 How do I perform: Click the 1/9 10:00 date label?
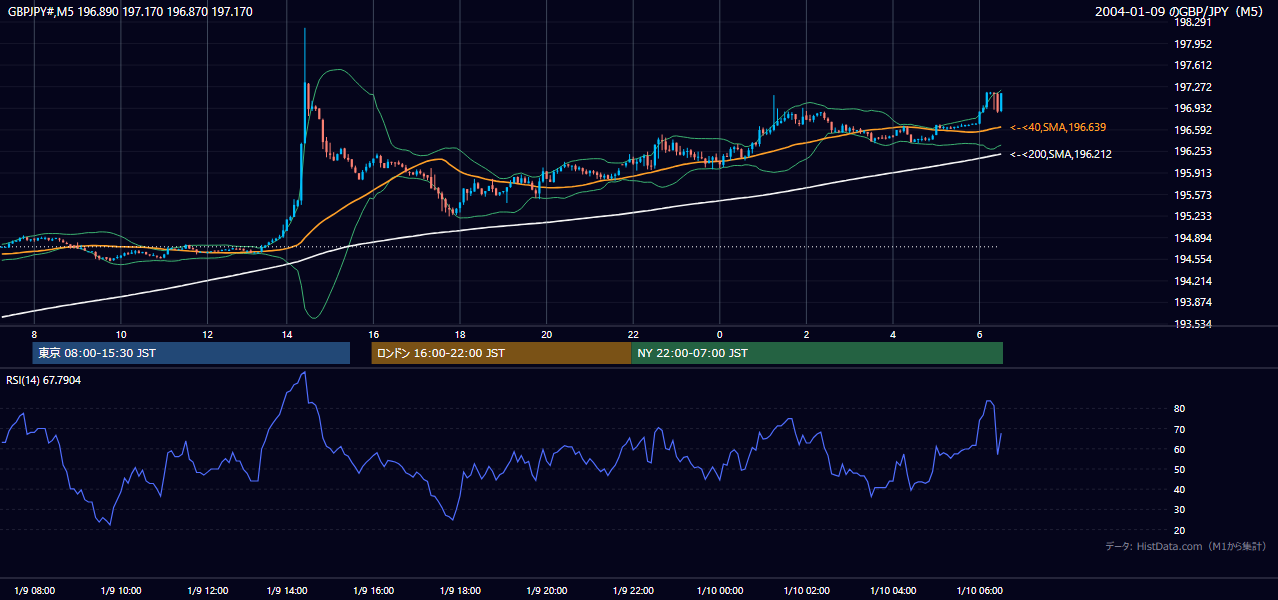click(x=121, y=590)
